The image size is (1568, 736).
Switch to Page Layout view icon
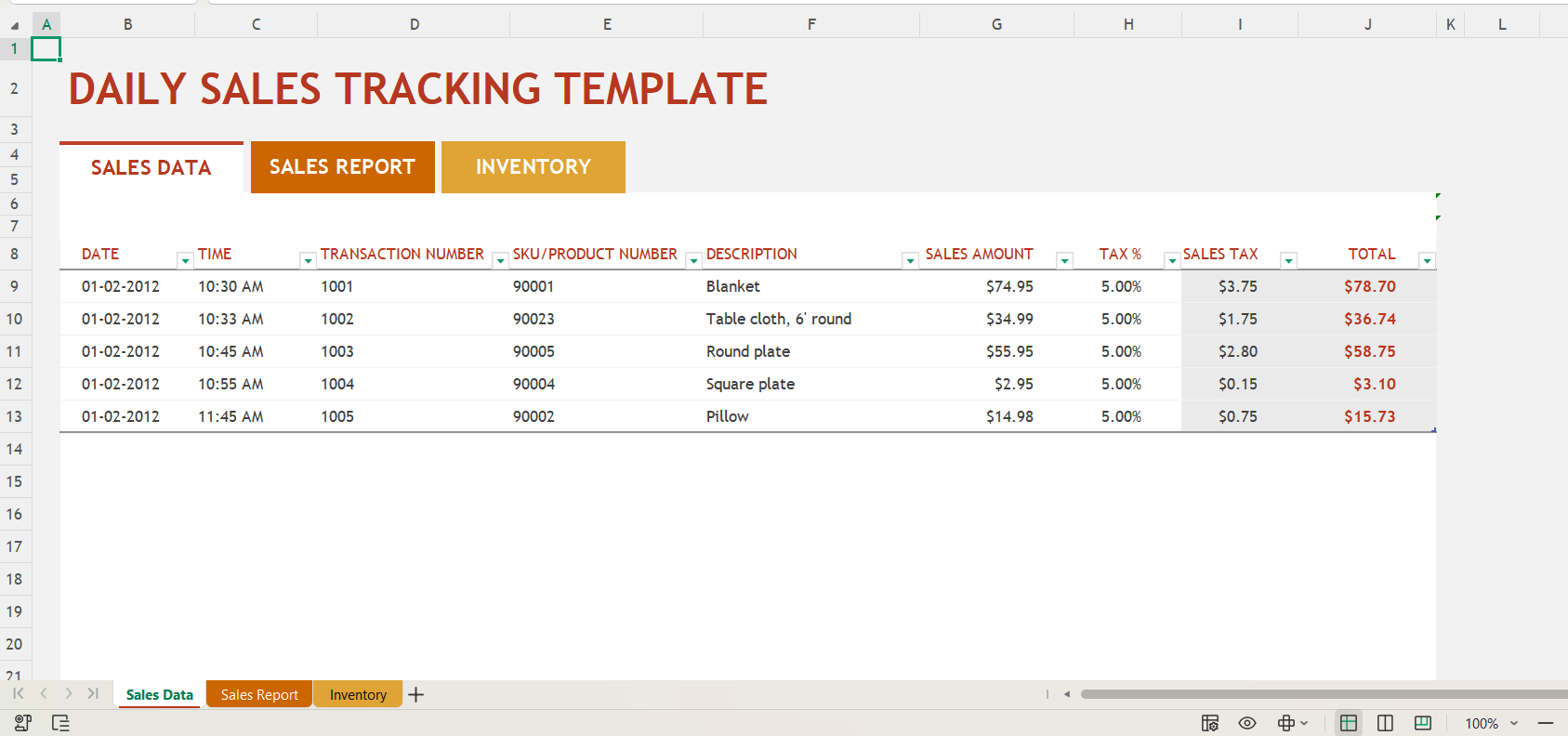coord(1423,723)
